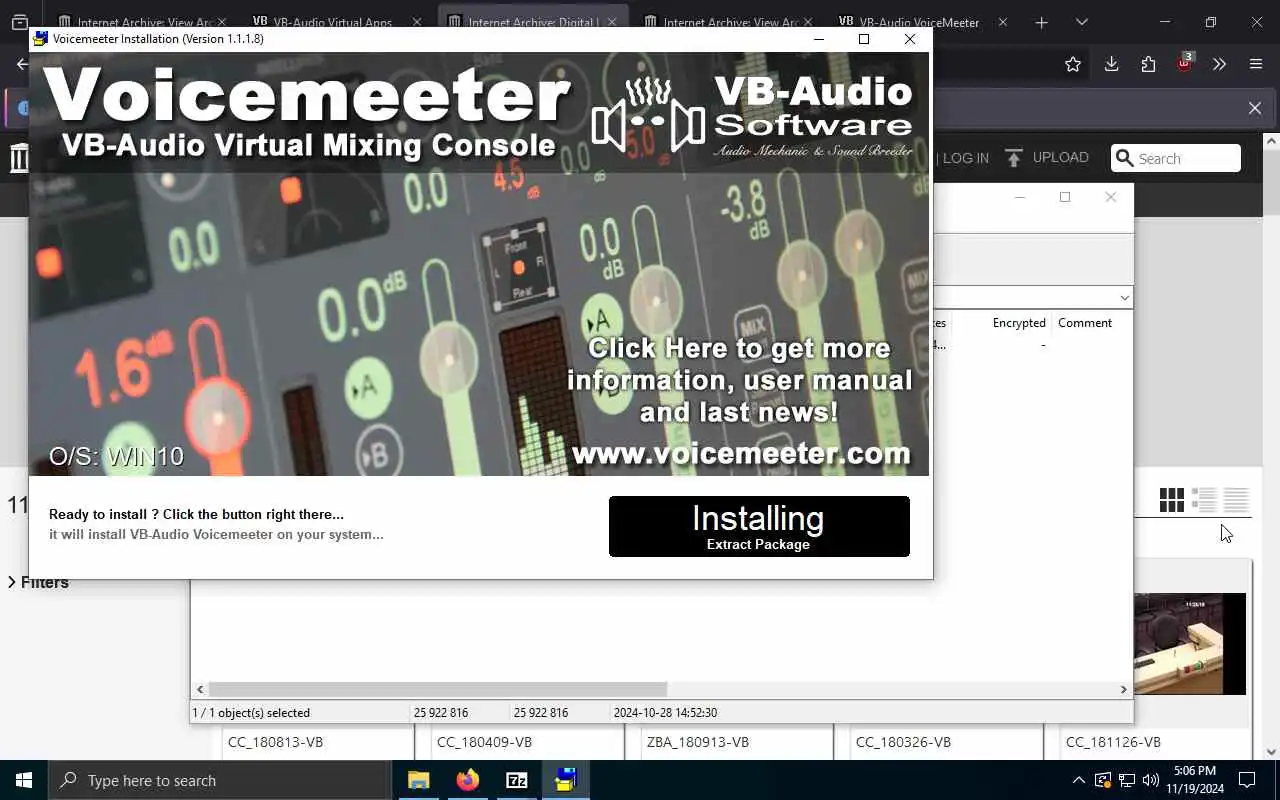Open the Firefox extensions menu
1280x800 pixels.
(1148, 64)
